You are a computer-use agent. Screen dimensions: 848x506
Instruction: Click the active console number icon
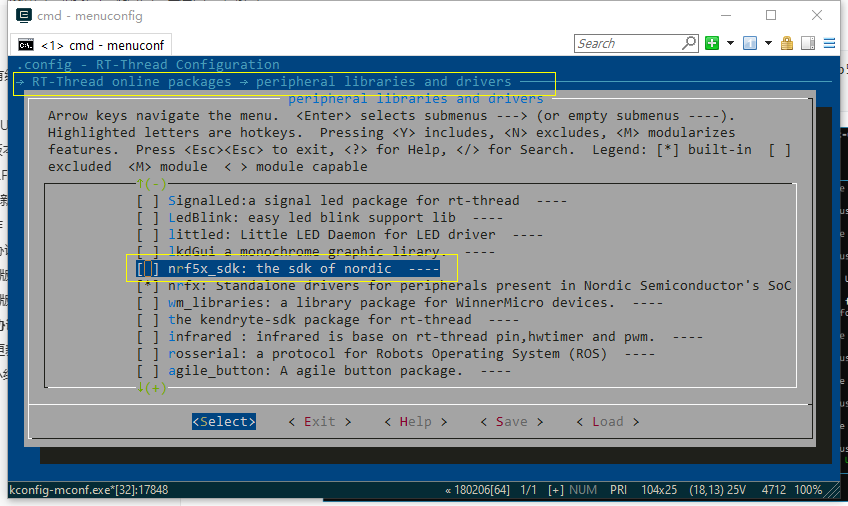coord(749,43)
